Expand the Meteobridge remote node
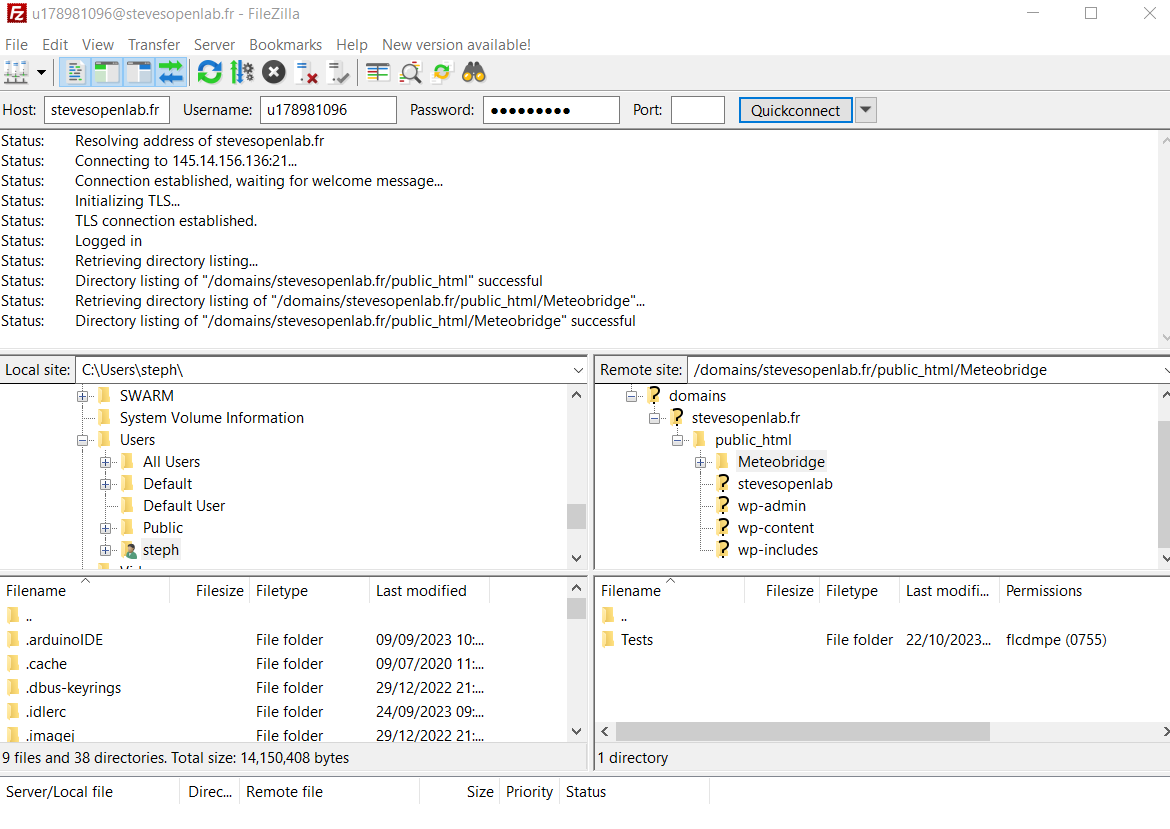 (701, 463)
